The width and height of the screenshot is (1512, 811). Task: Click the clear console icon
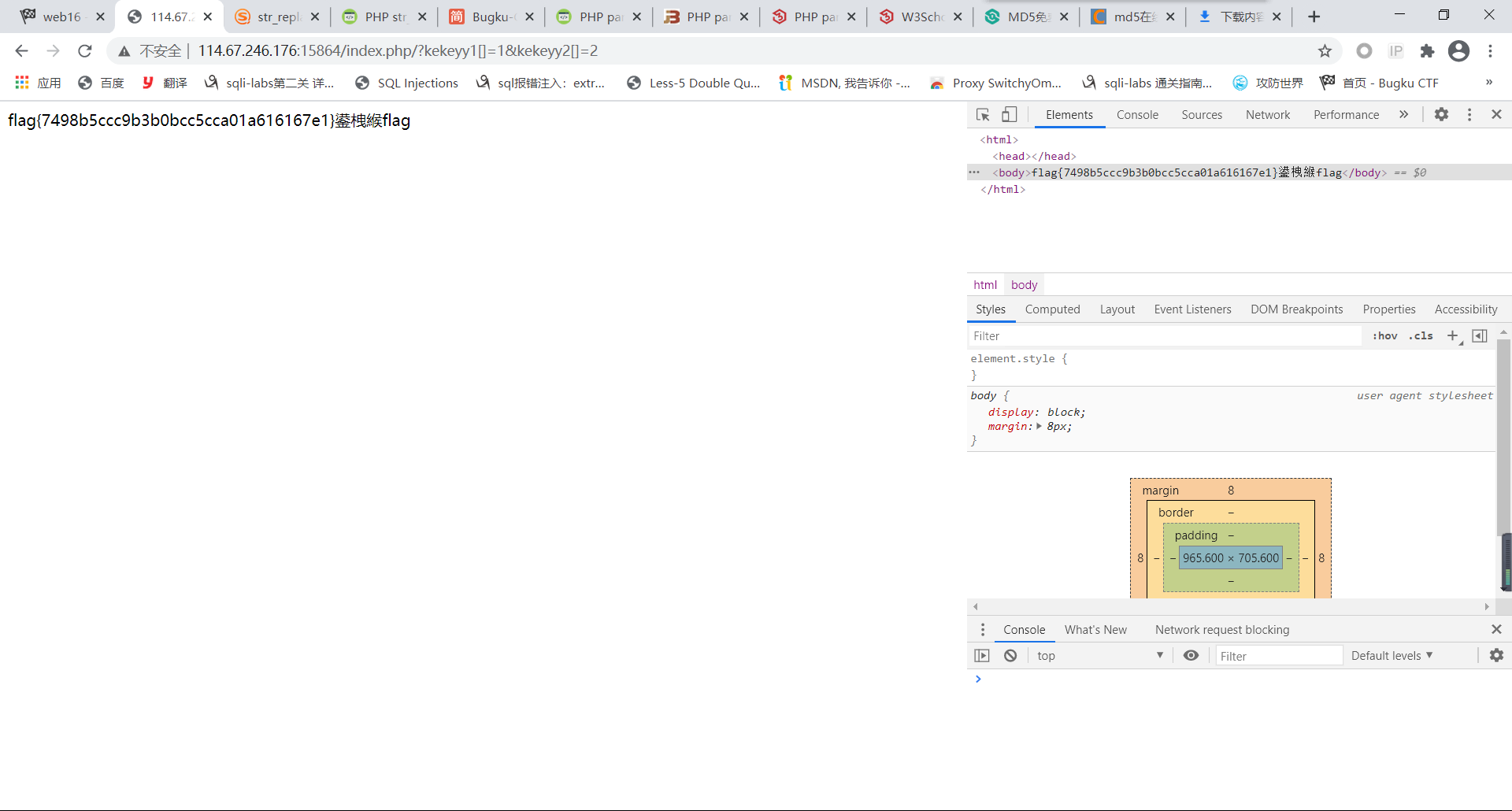1010,656
